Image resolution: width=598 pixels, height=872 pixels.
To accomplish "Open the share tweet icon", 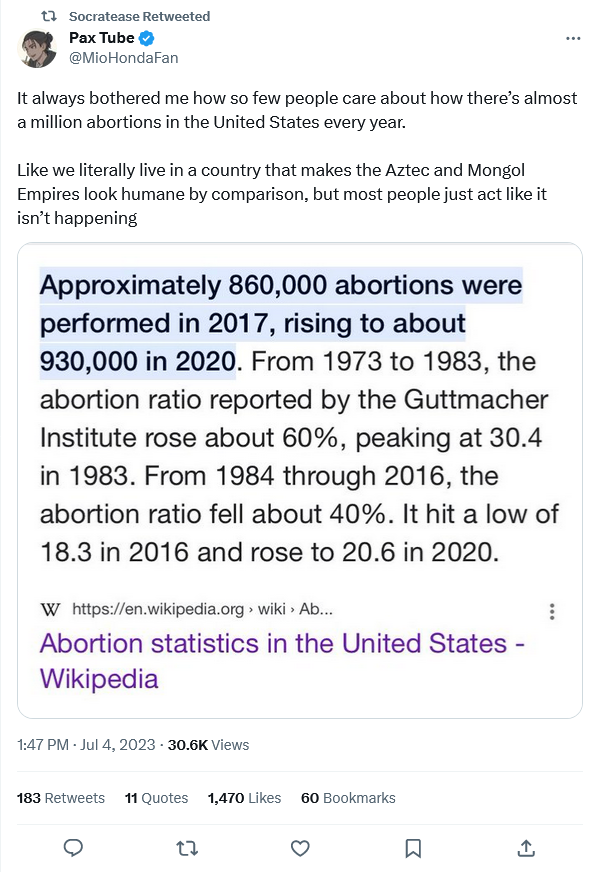I will (x=526, y=848).
